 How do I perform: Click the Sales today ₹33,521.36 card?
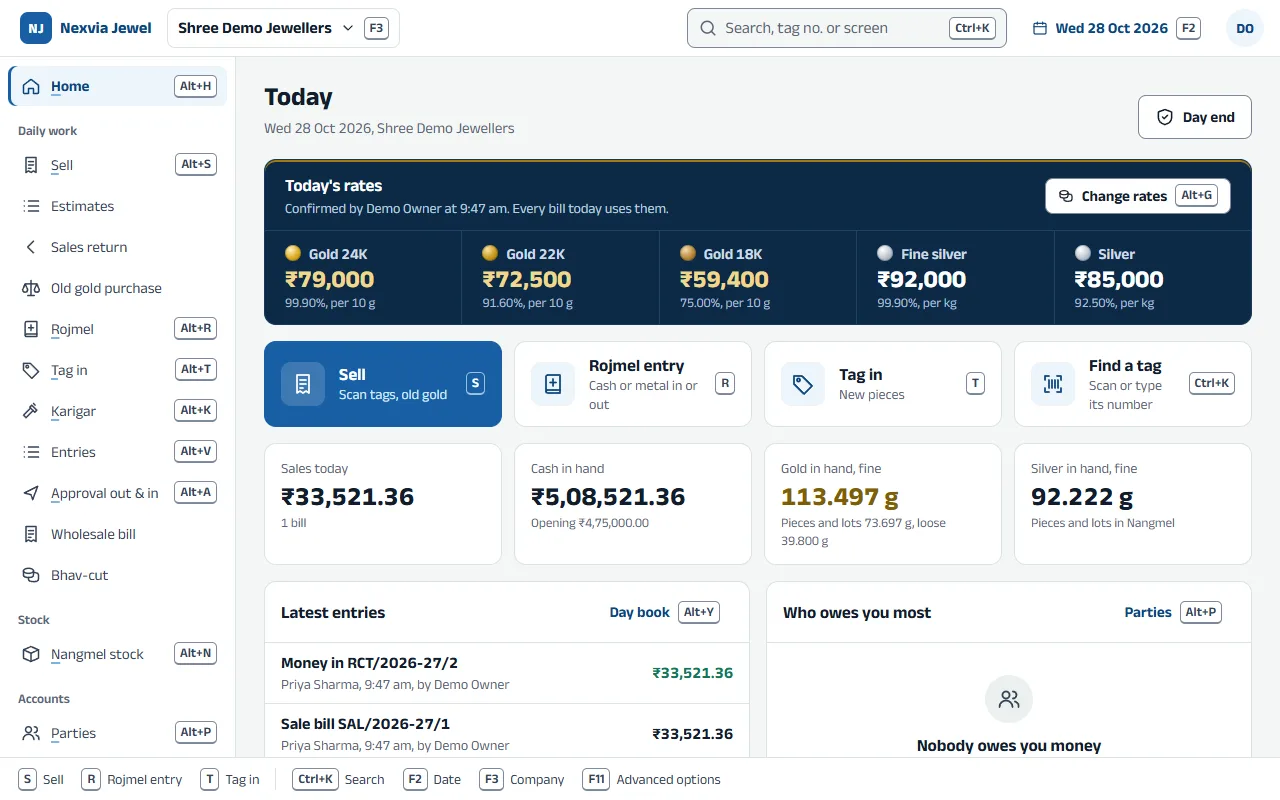click(x=383, y=504)
